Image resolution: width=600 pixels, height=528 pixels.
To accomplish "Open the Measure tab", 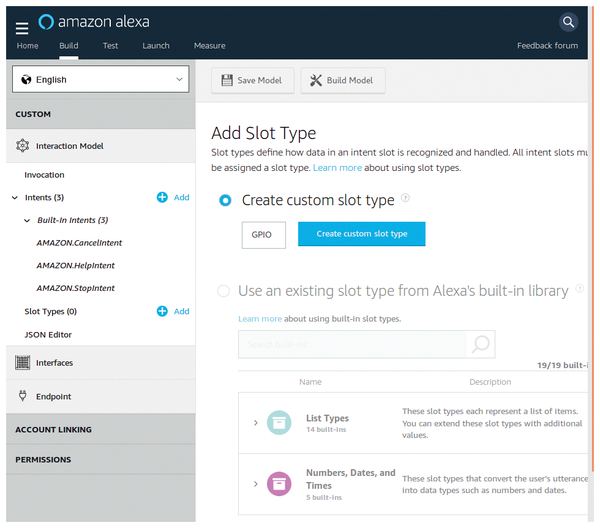I will pos(210,46).
